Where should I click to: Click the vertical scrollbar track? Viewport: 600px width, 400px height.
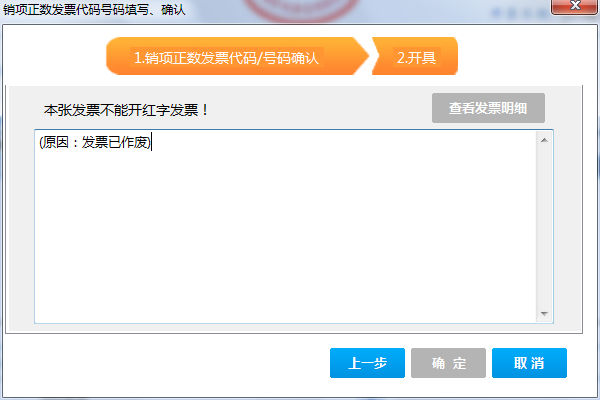(544, 227)
